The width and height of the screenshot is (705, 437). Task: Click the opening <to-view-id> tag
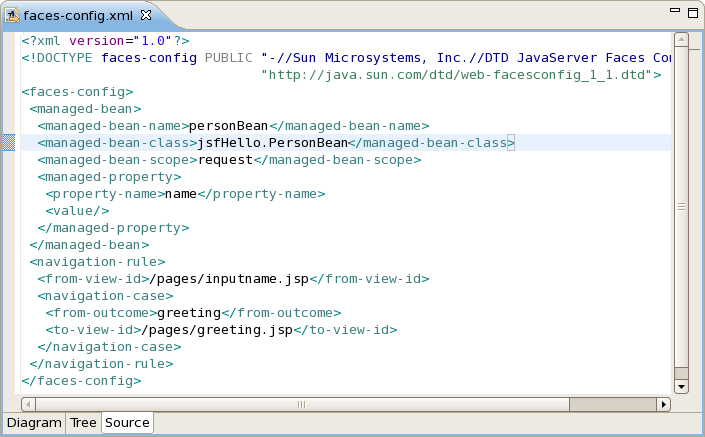tap(94, 330)
